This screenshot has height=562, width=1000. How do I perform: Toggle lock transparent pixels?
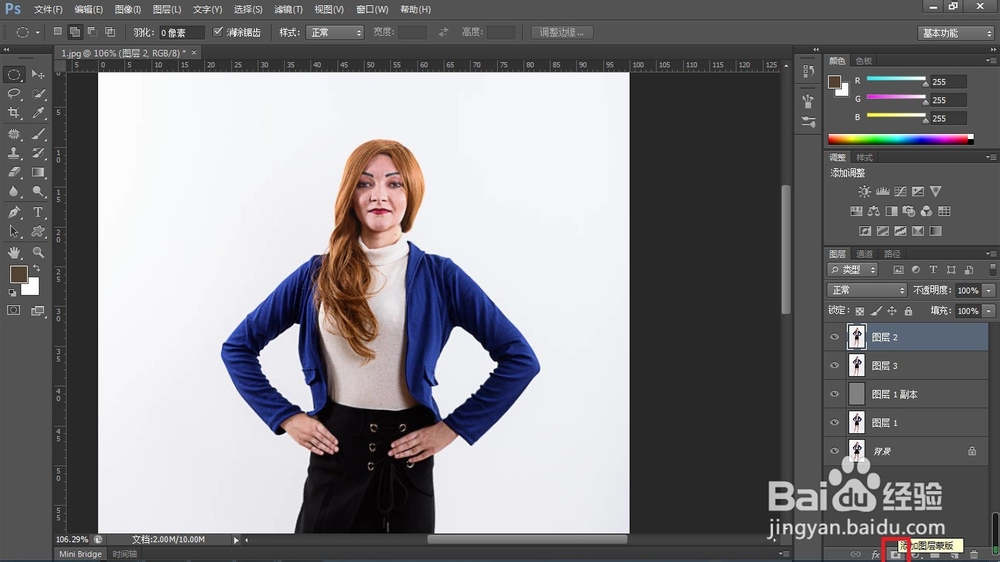click(x=860, y=311)
